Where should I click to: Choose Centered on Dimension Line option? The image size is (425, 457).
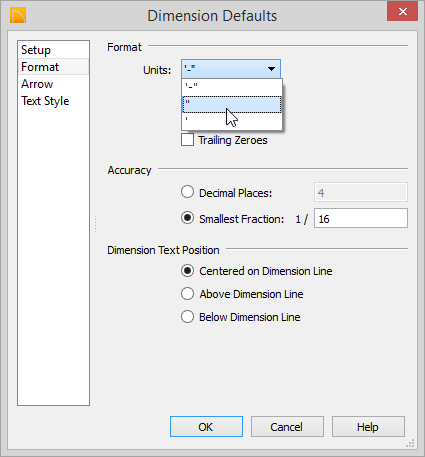click(x=187, y=271)
